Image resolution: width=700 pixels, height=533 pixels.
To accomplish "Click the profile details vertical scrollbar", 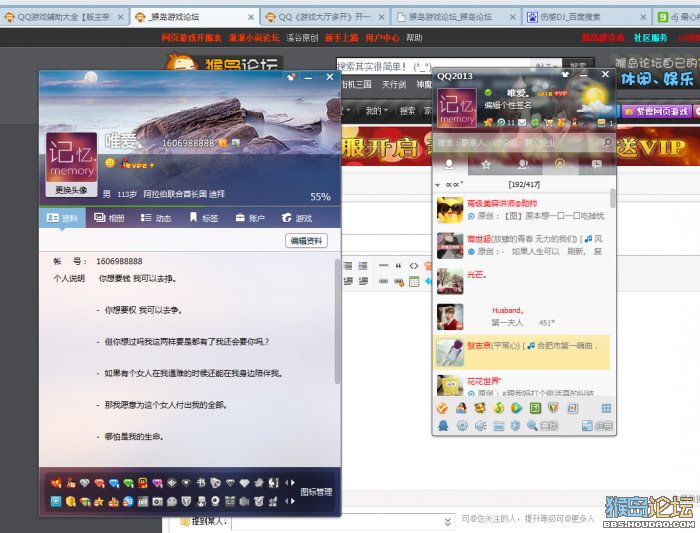I will pyautogui.click(x=337, y=321).
